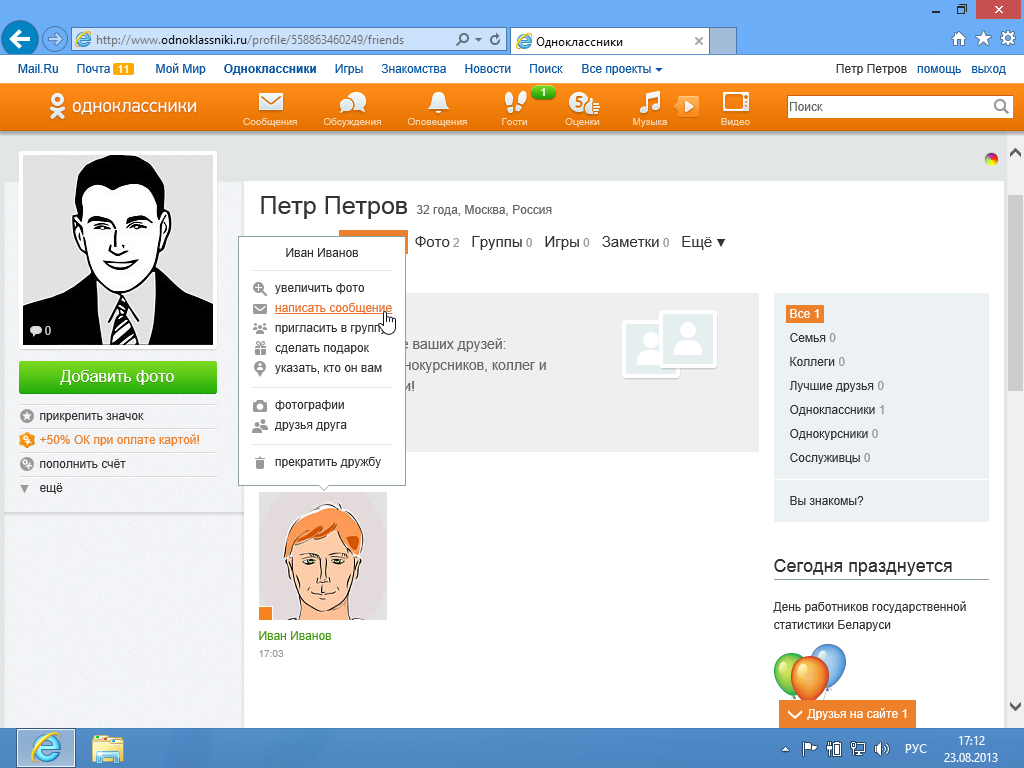Show hidden tray icons arrow
The width and height of the screenshot is (1024, 768).
tap(786, 749)
